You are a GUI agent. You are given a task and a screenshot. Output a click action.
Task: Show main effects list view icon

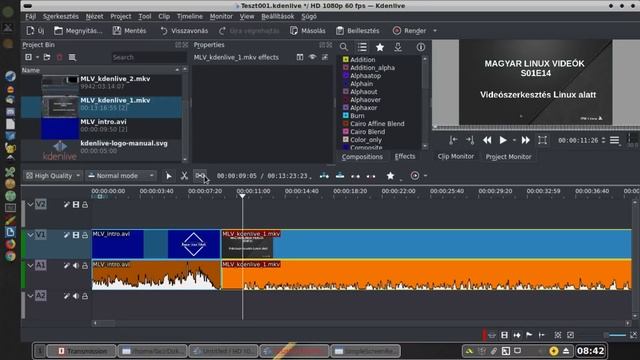(x=362, y=47)
